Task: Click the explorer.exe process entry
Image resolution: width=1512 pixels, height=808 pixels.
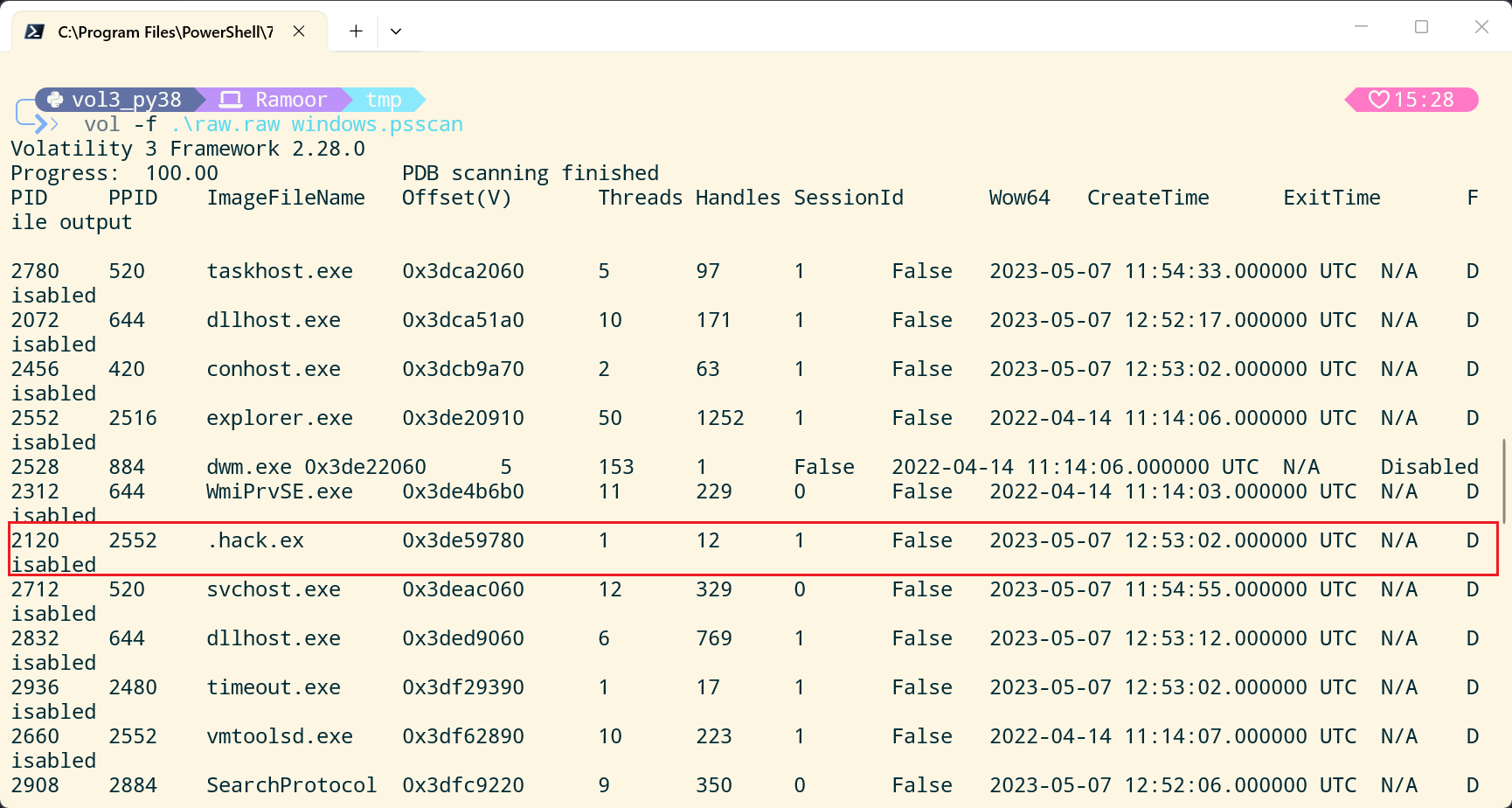Action: point(280,418)
